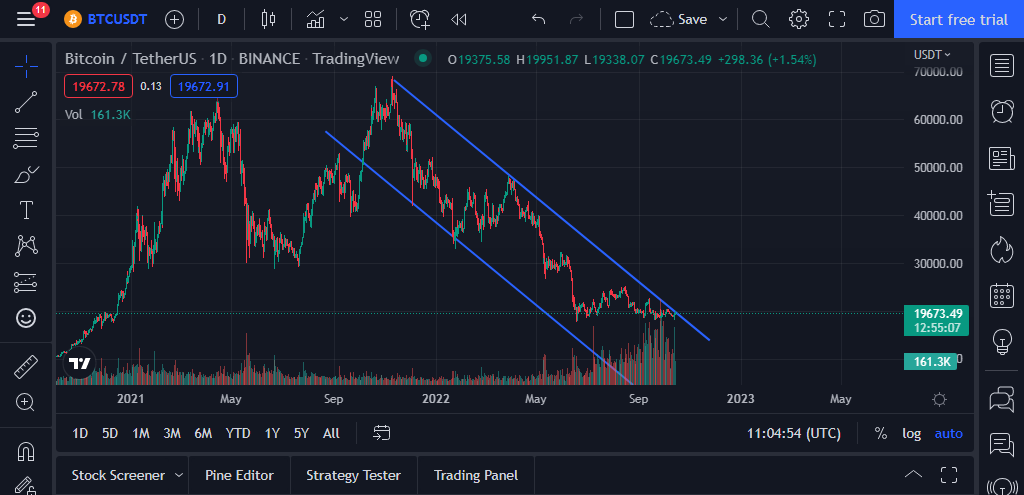Viewport: 1024px width, 495px height.
Task: Select the 1Y date range
Action: (272, 433)
